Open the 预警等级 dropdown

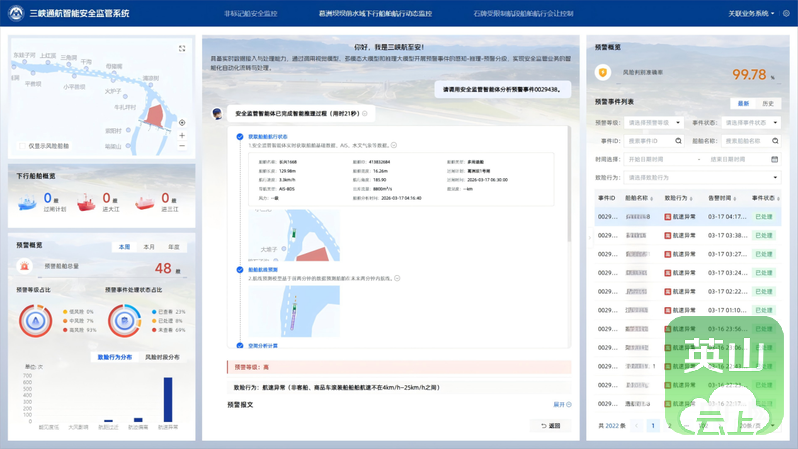(653, 123)
